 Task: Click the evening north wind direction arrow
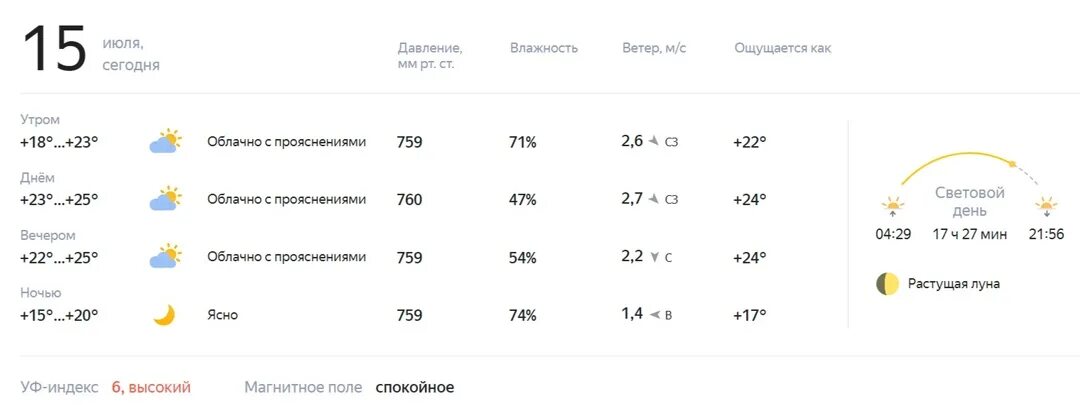654,257
